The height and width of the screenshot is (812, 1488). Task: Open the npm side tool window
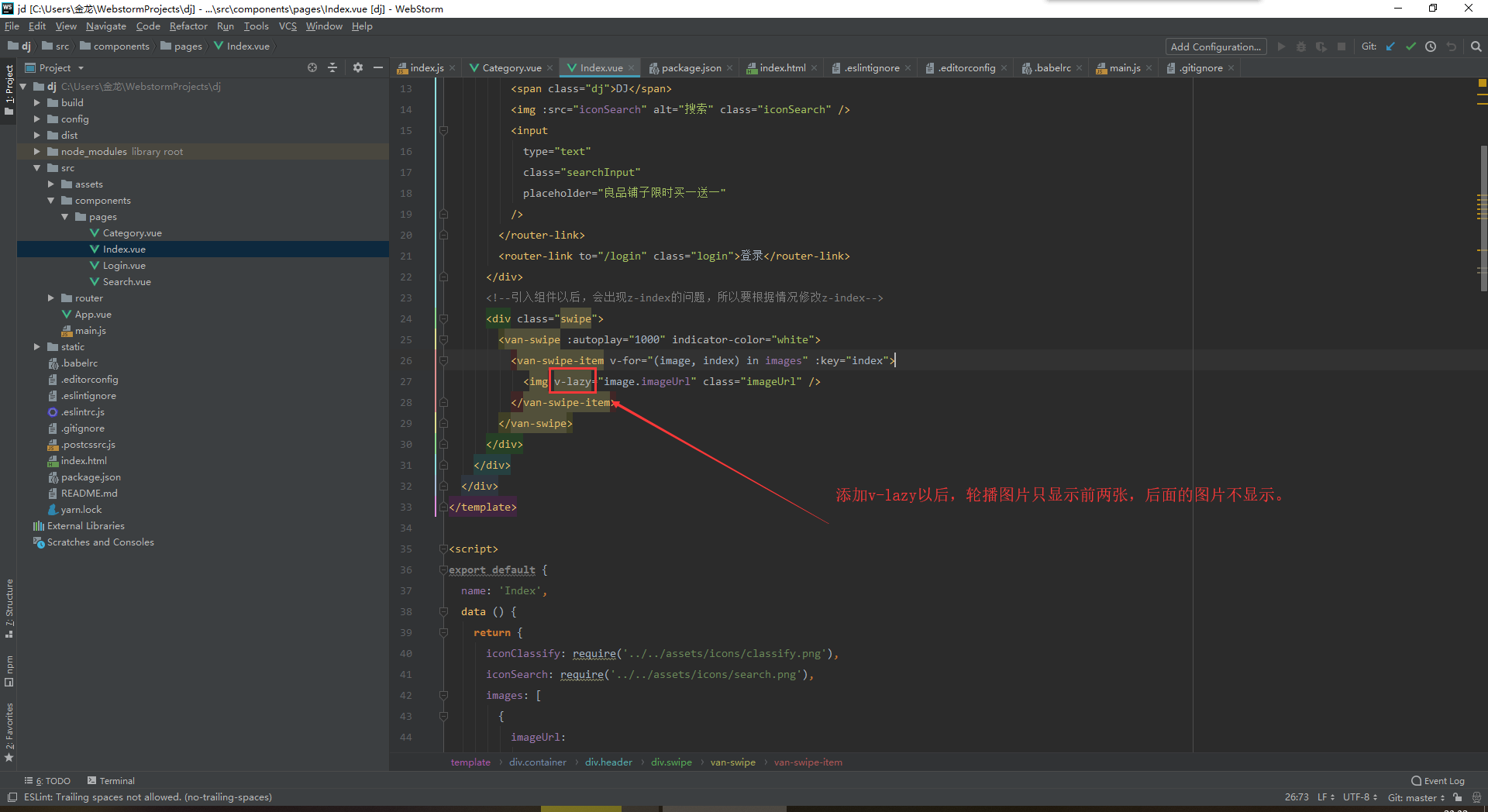tap(9, 671)
